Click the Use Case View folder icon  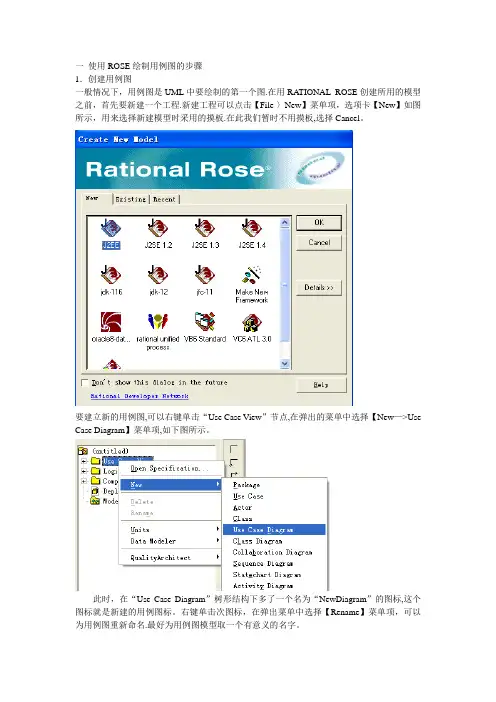click(x=95, y=461)
